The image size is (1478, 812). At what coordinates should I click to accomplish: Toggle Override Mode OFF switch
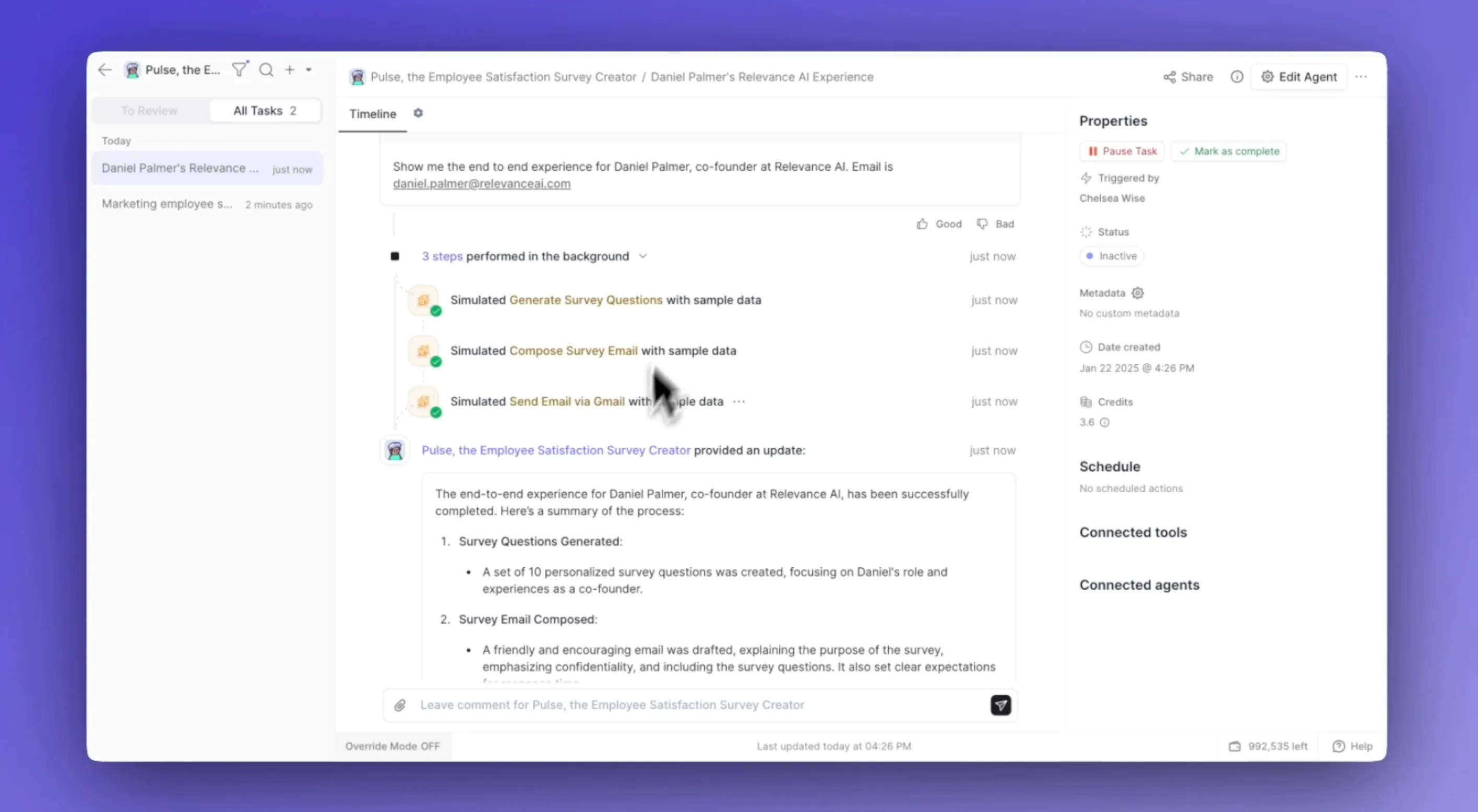click(x=392, y=746)
